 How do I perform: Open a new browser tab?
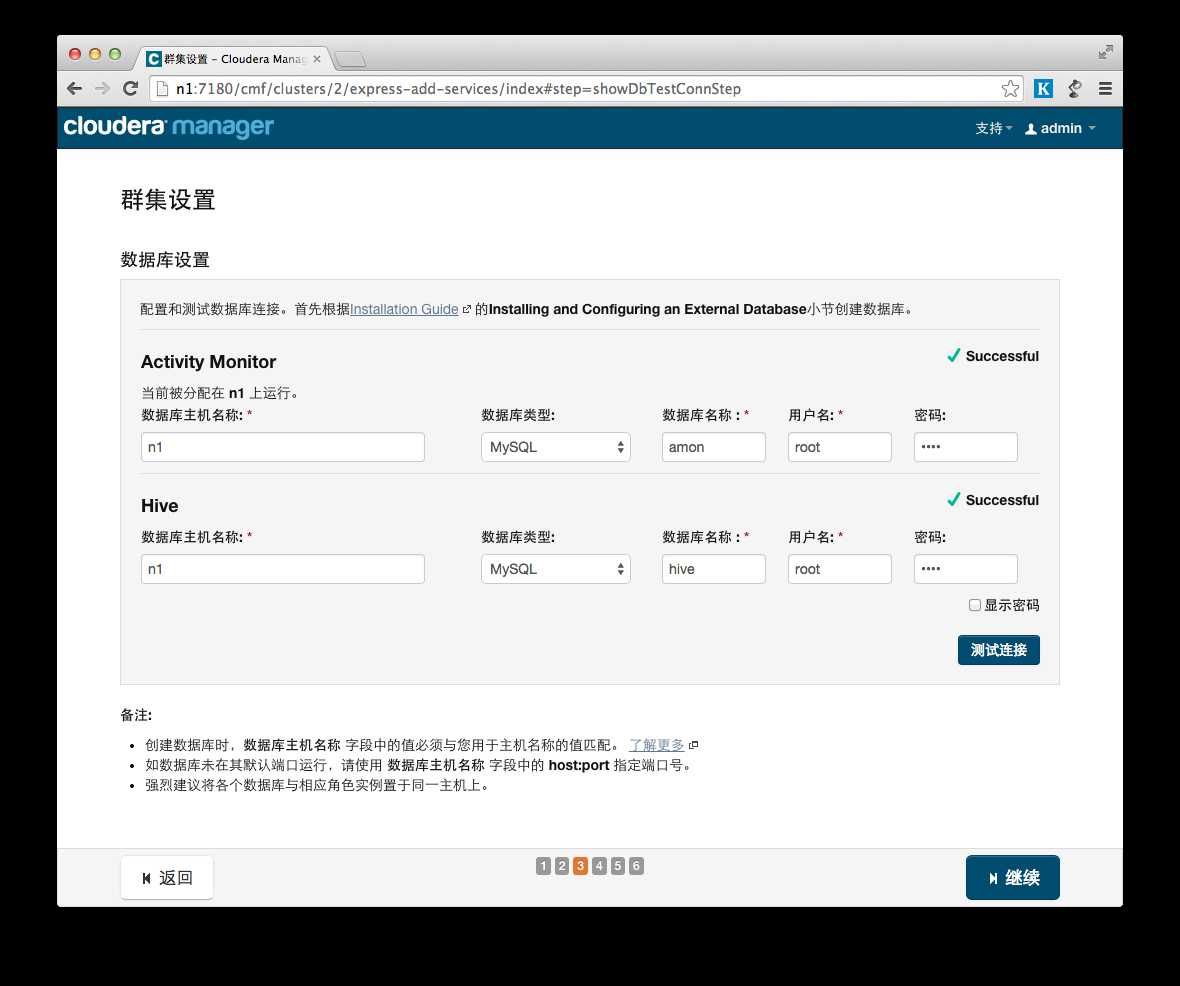(349, 59)
